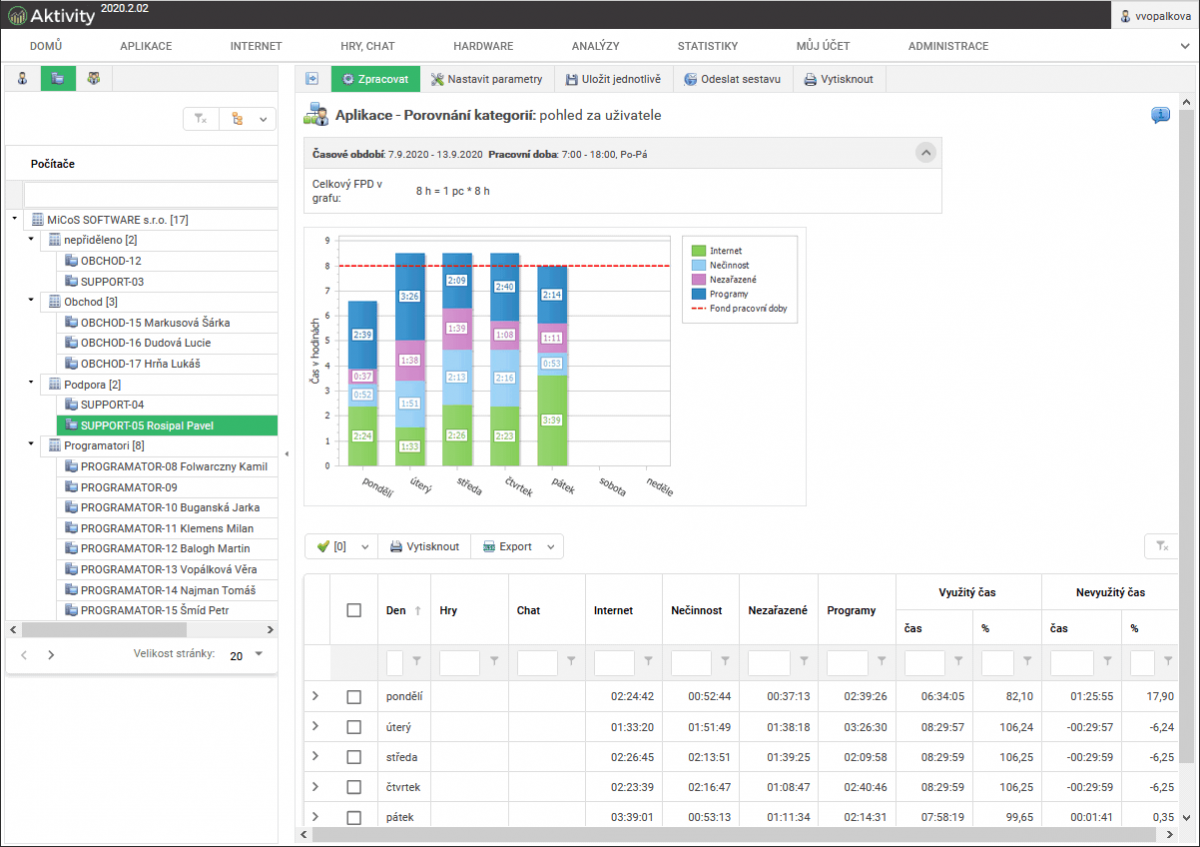Collapse the Programatori tree group
This screenshot has height=847, width=1200.
[31, 445]
